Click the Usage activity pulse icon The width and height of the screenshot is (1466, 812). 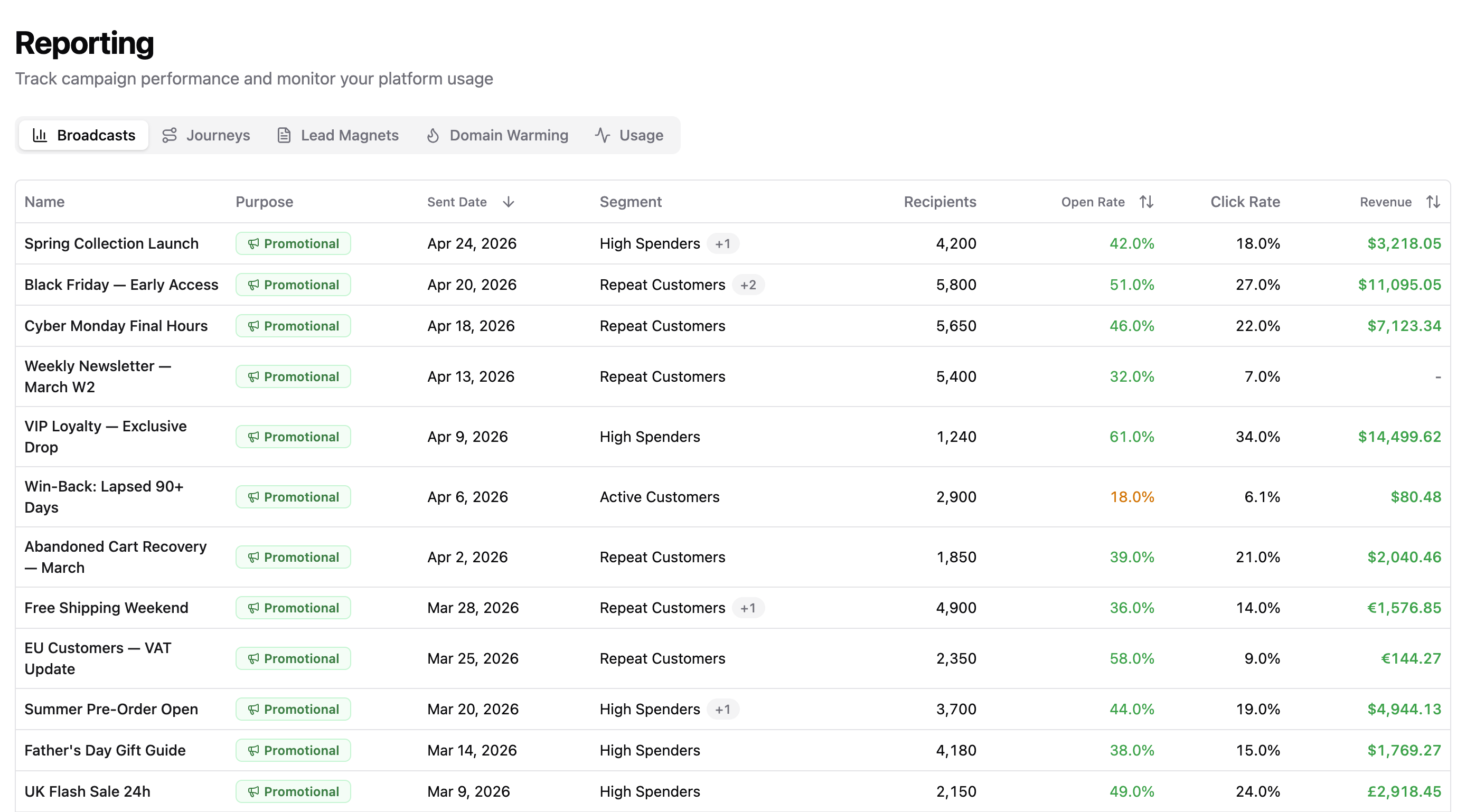click(x=603, y=135)
